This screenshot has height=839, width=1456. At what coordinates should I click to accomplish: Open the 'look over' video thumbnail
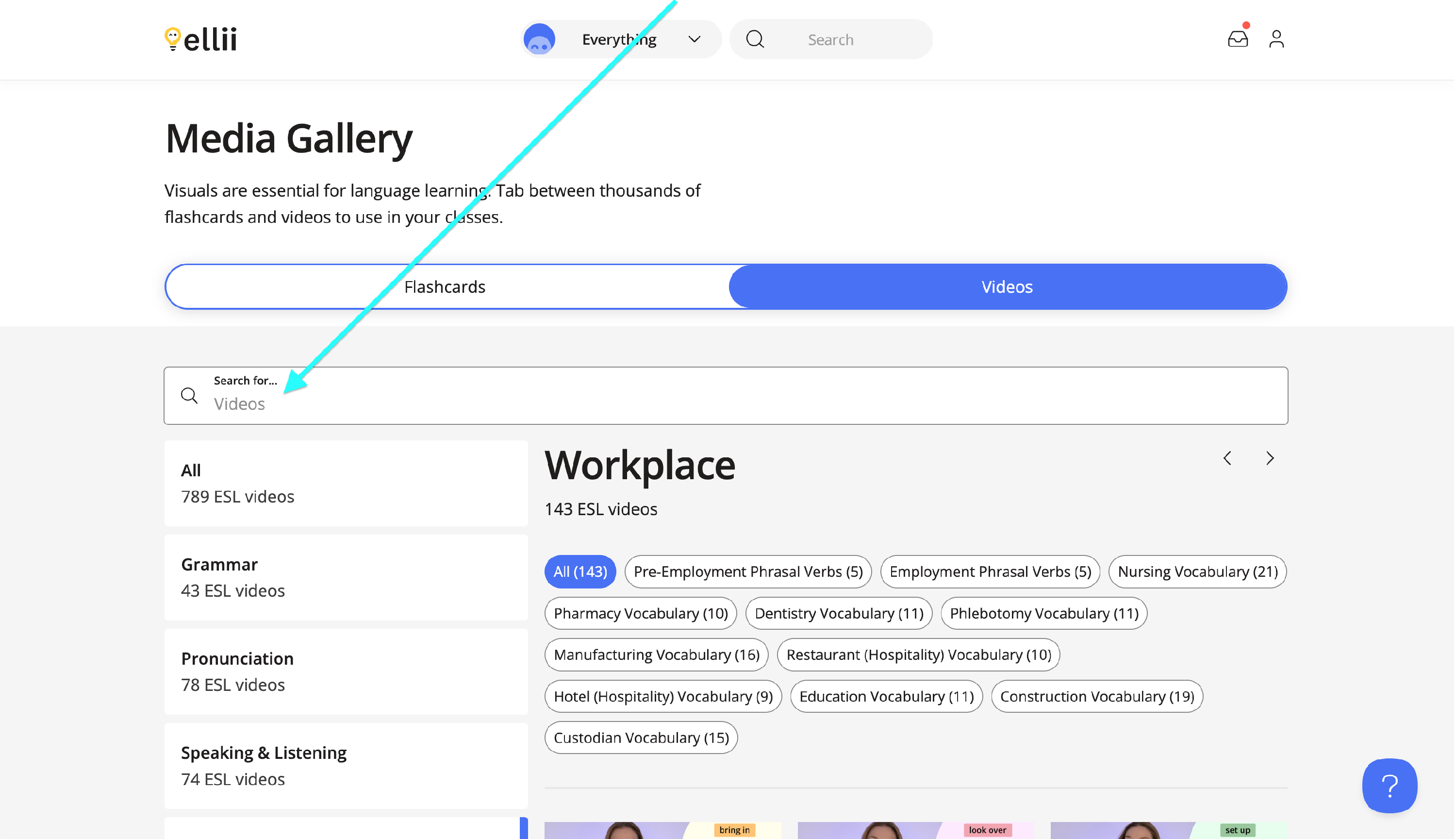[916, 830]
